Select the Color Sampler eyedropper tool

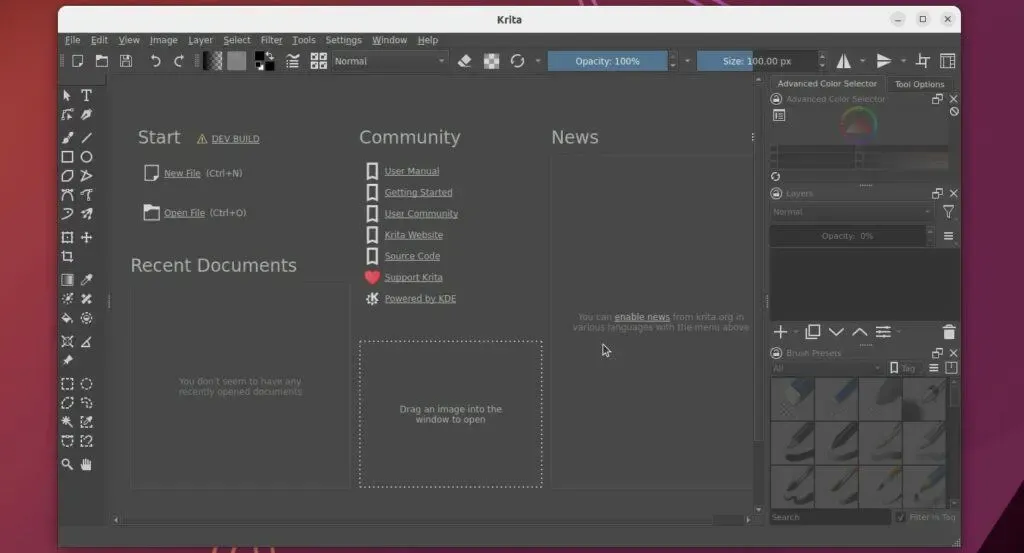point(86,279)
